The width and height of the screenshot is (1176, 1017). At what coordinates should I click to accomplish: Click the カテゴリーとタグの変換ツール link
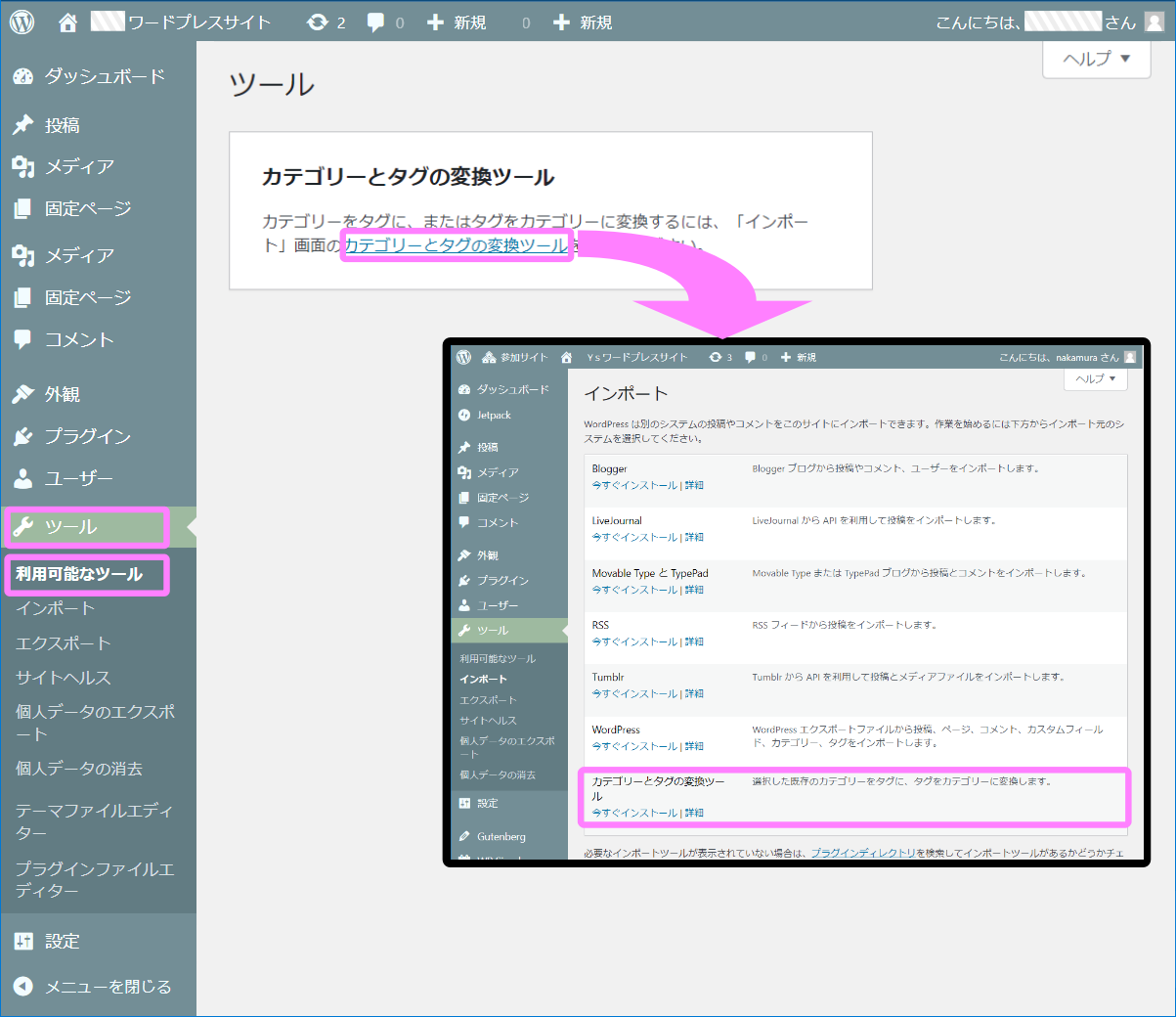click(456, 245)
